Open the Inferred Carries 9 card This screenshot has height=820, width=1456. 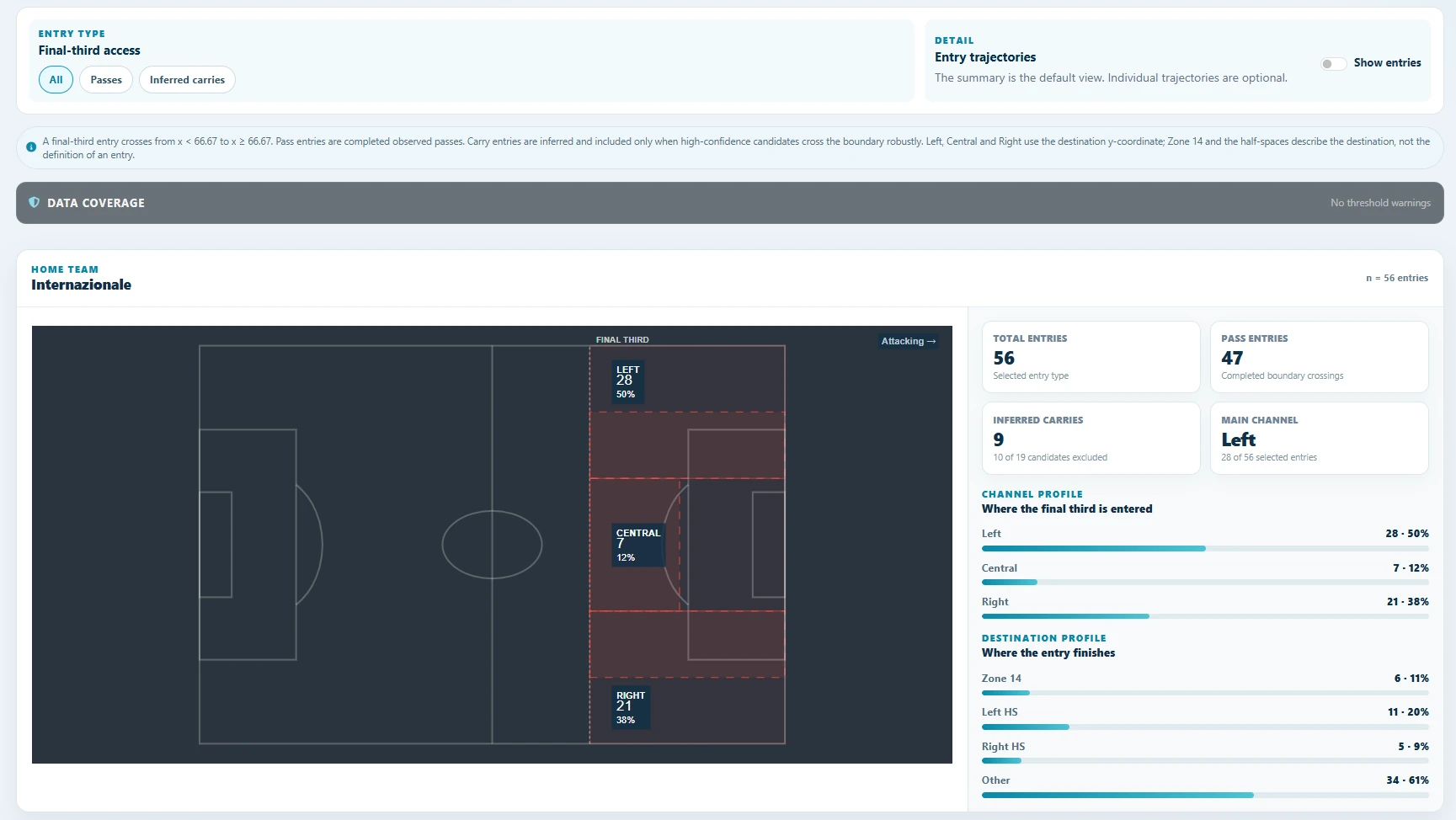point(1091,438)
